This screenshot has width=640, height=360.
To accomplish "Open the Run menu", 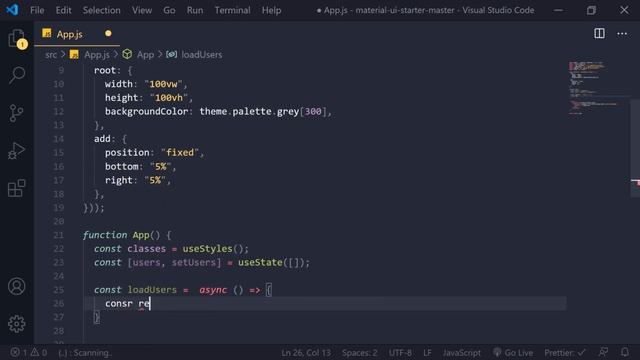I will 195,10.
